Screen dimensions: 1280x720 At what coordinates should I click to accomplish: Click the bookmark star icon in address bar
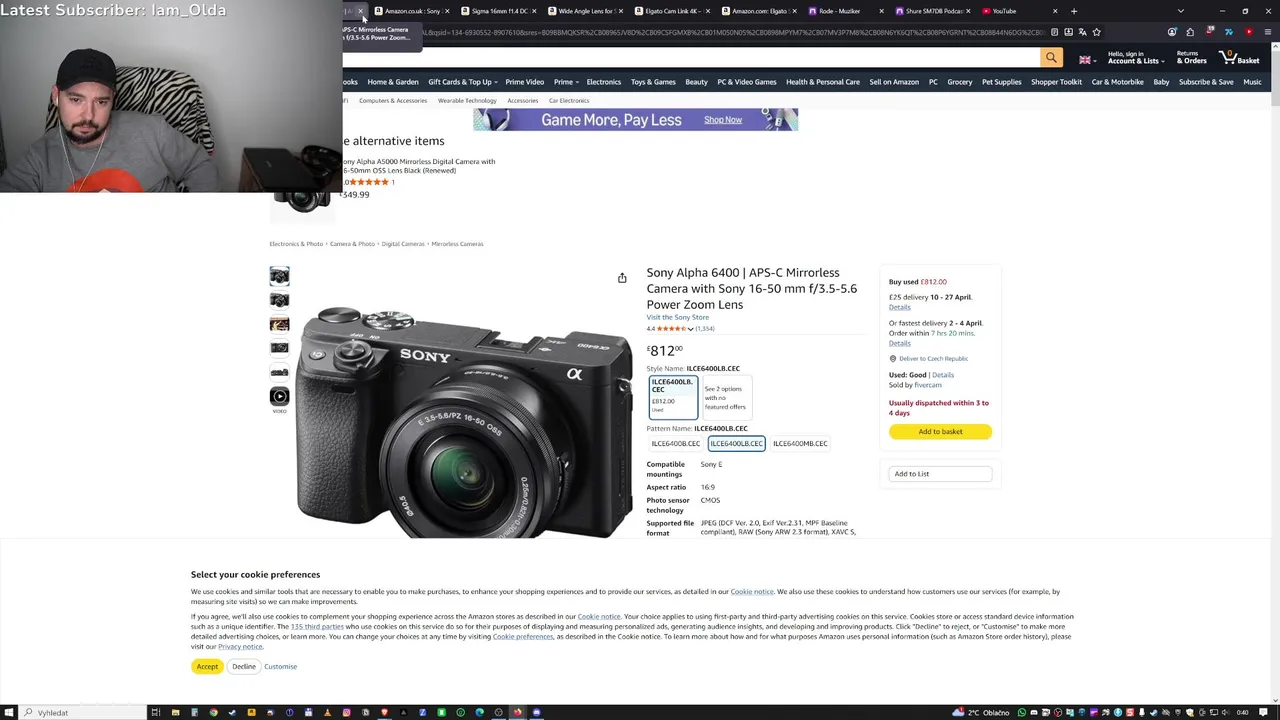1096,32
